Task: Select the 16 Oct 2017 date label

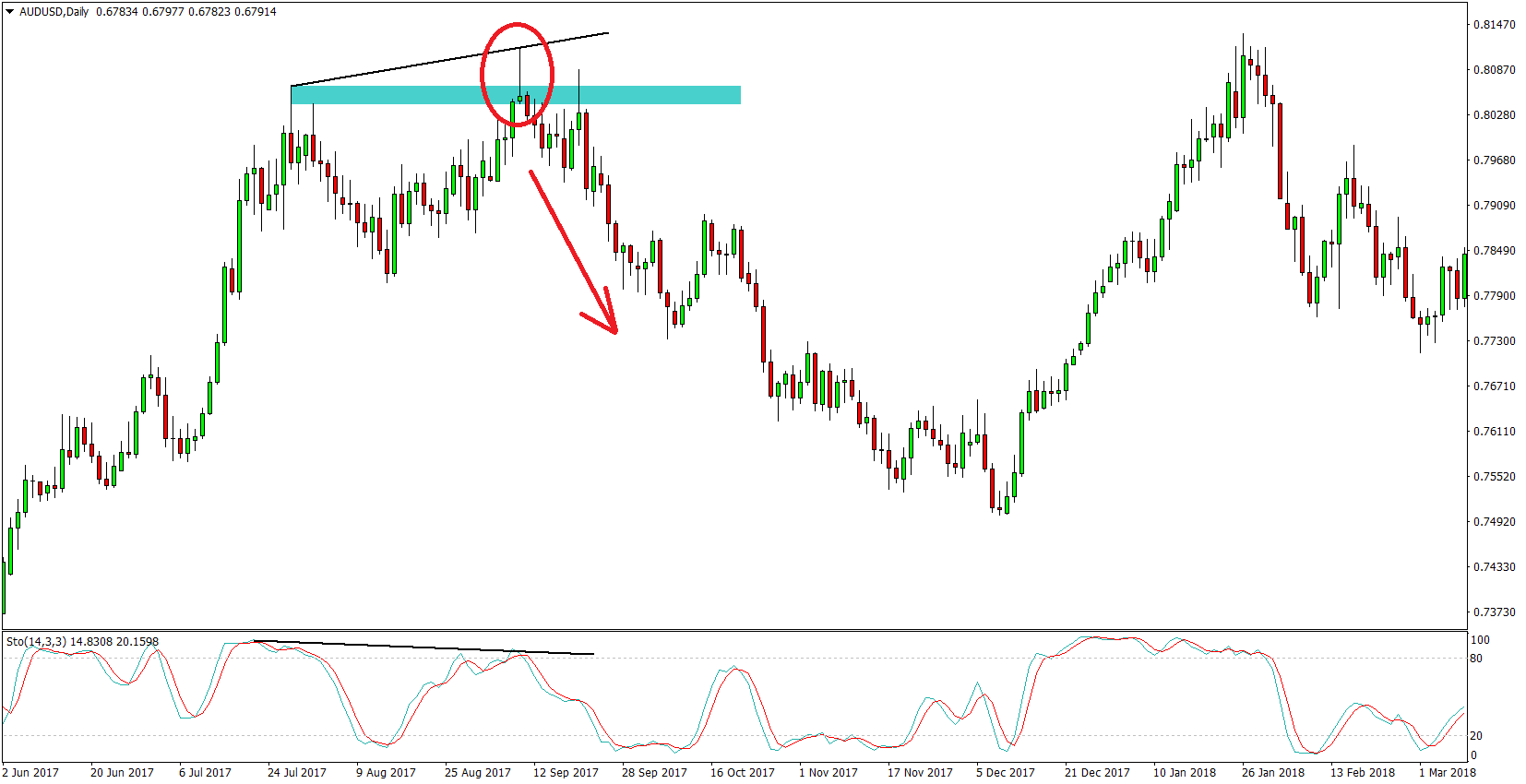Action: [743, 773]
